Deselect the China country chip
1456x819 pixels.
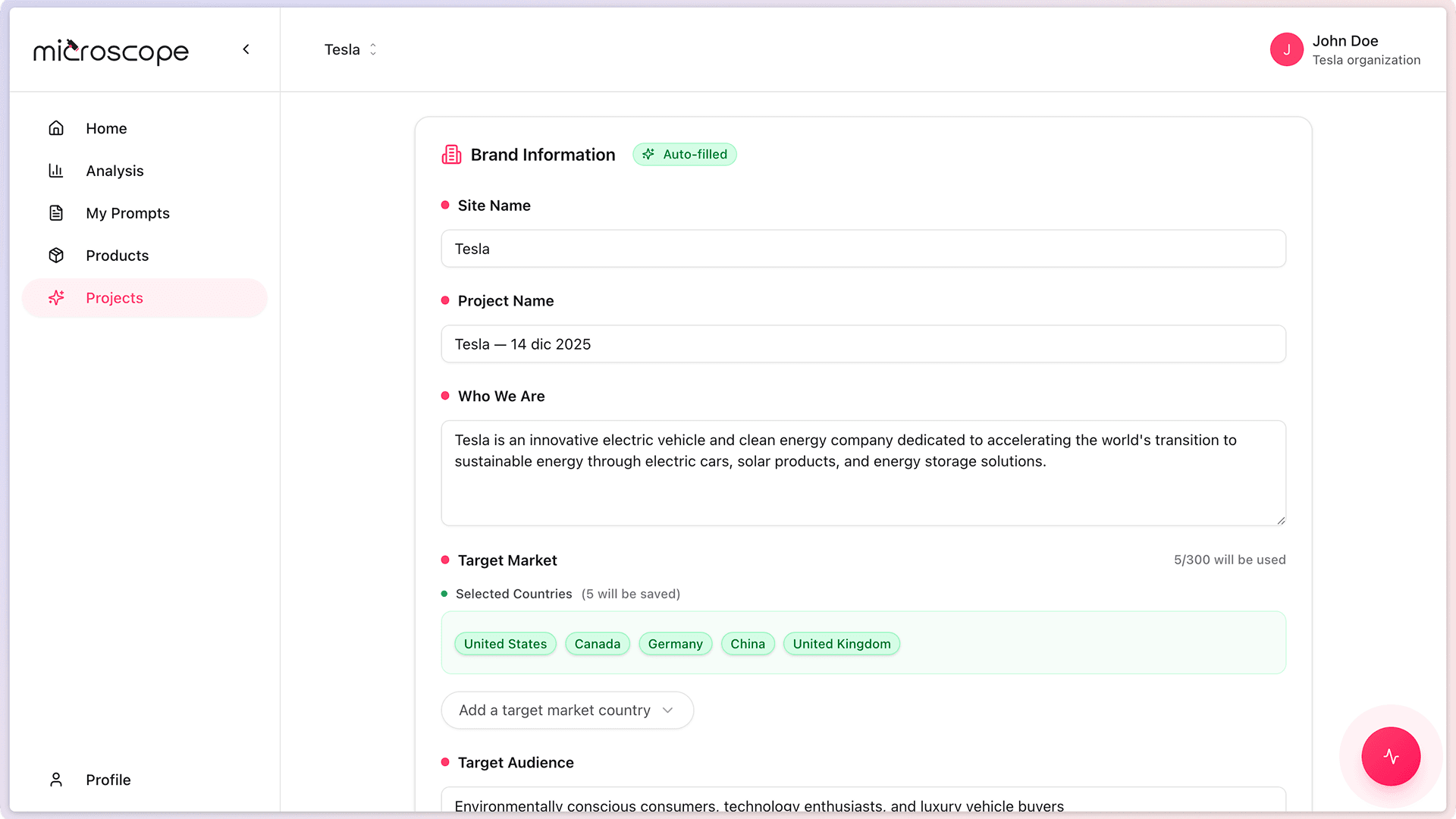pyautogui.click(x=748, y=644)
